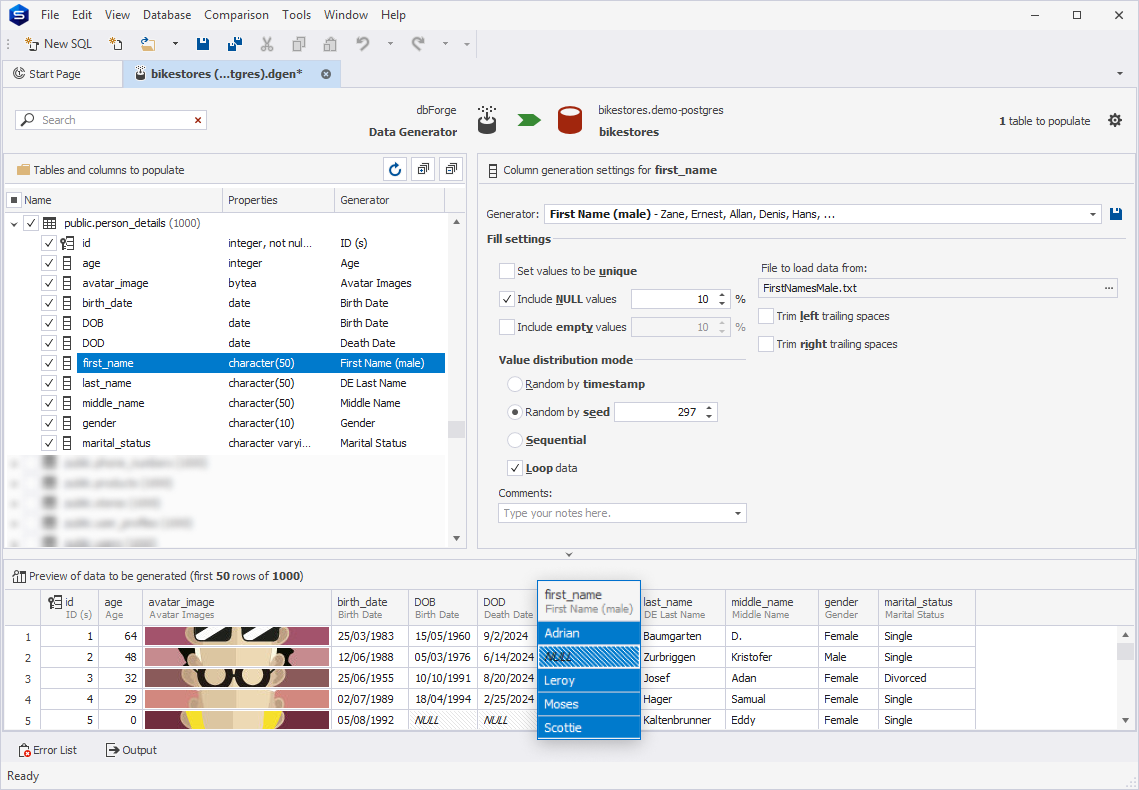The height and width of the screenshot is (790, 1139).
Task: Click the Copy icon in the toolbar
Action: tap(299, 44)
